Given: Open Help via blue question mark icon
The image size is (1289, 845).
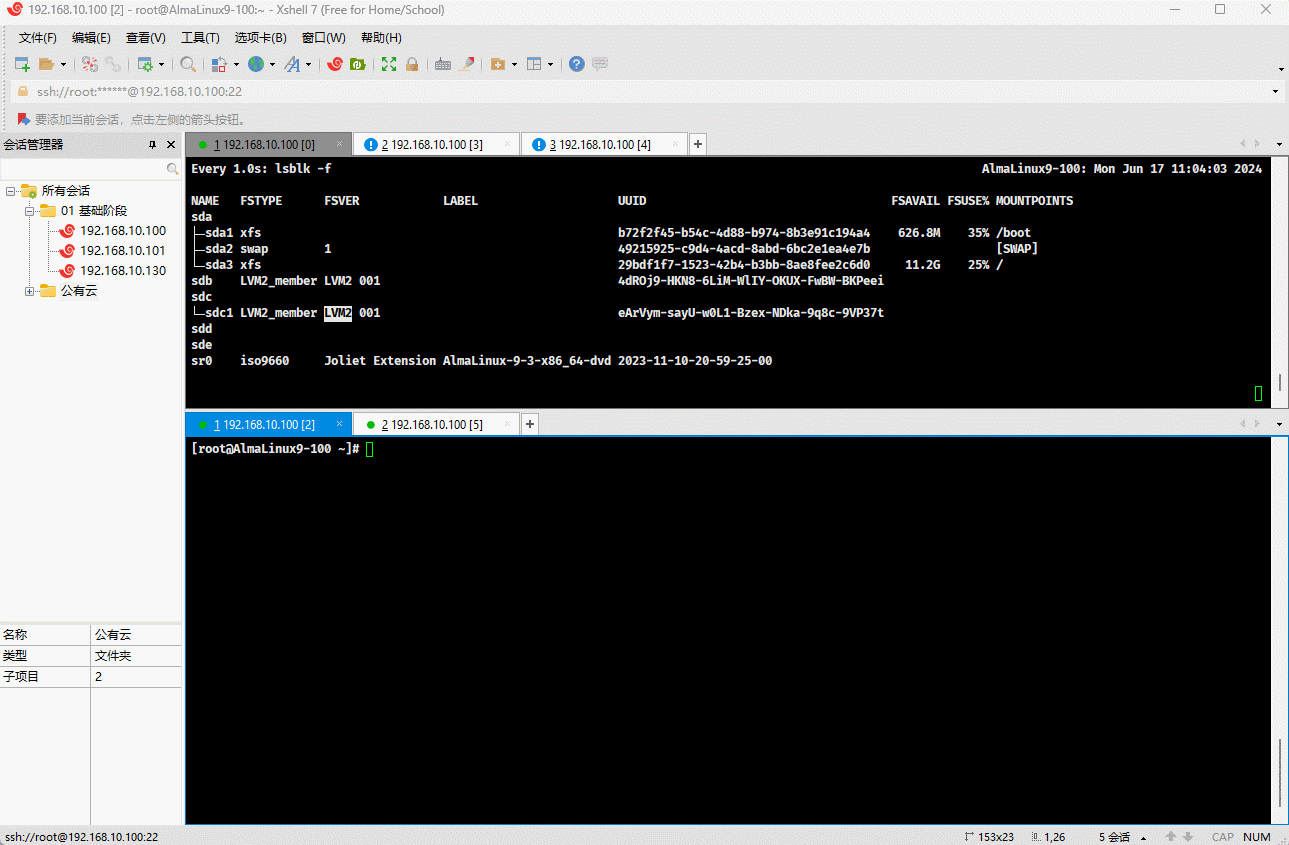Looking at the screenshot, I should [577, 64].
